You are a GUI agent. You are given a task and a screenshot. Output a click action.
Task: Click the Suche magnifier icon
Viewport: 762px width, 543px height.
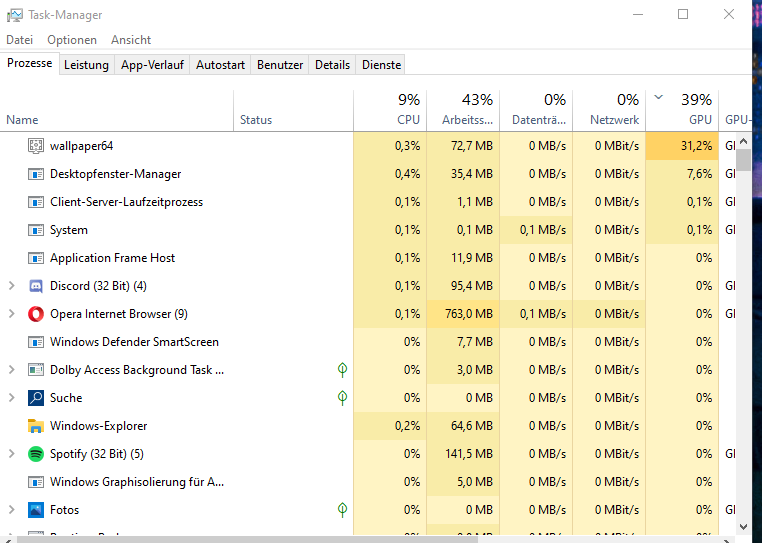pos(35,398)
